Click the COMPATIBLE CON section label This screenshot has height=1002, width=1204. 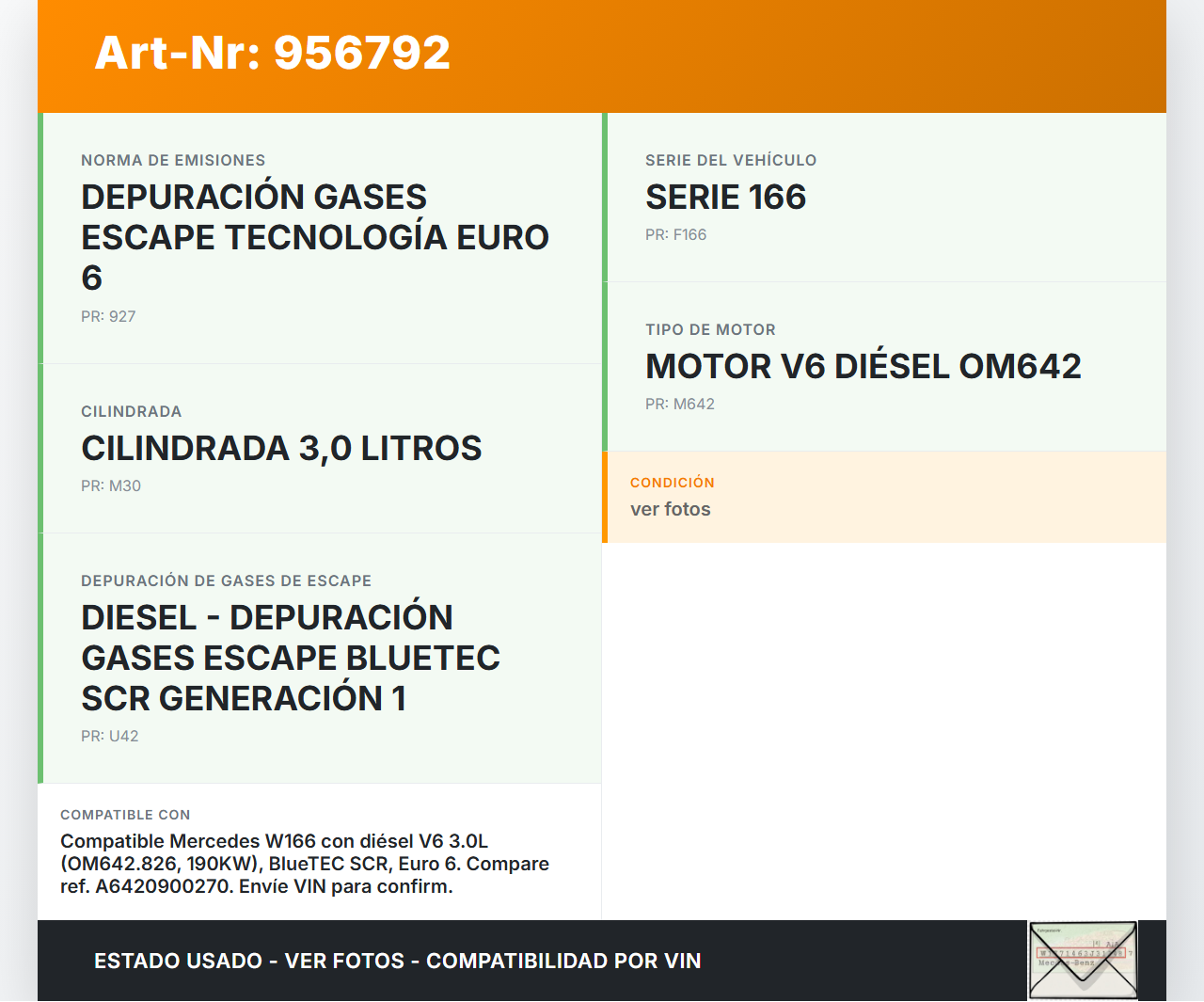[x=125, y=815]
